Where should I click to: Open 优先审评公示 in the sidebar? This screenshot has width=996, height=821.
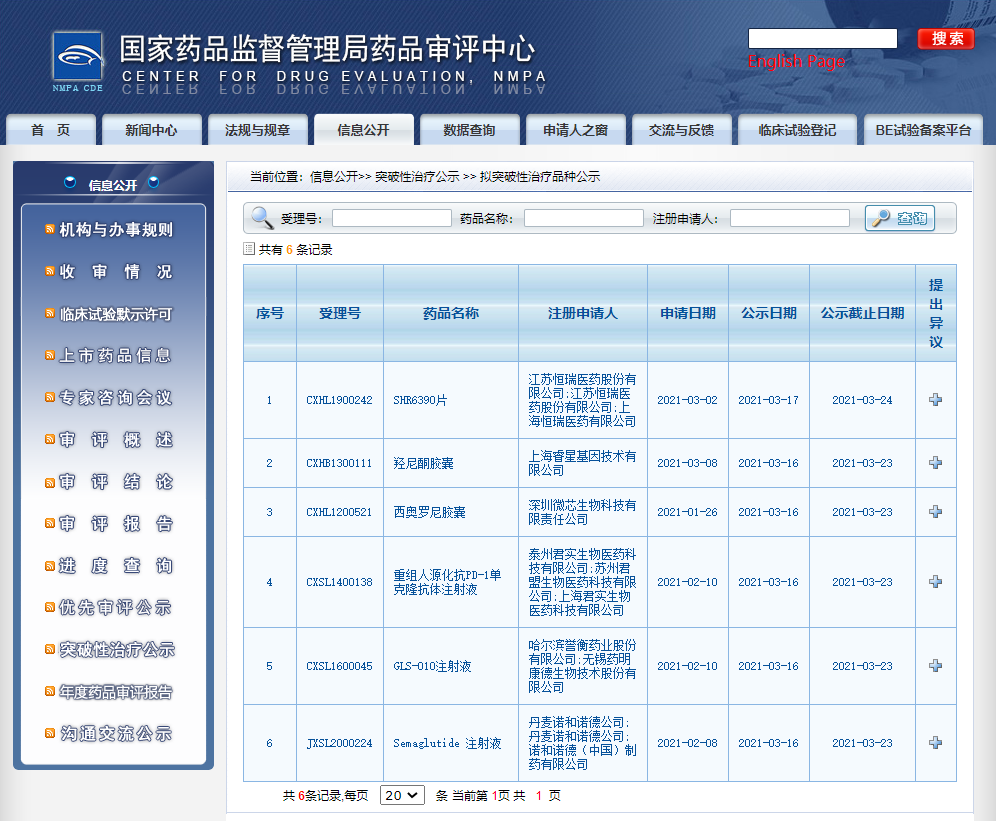pyautogui.click(x=116, y=607)
